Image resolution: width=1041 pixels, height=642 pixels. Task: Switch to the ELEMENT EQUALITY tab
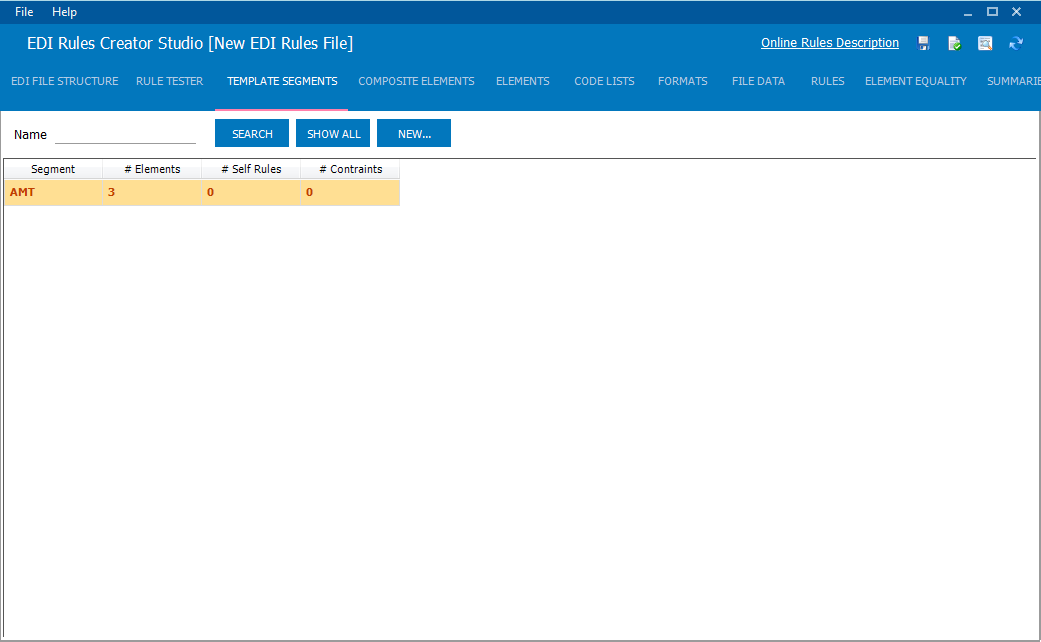click(x=915, y=81)
